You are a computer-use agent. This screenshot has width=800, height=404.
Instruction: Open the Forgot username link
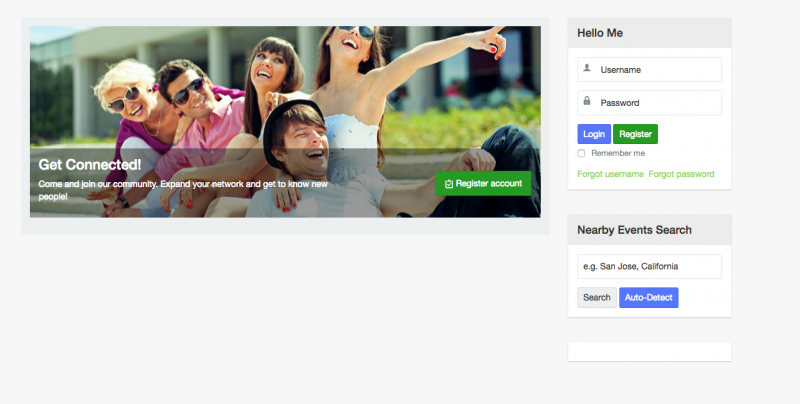coord(610,174)
